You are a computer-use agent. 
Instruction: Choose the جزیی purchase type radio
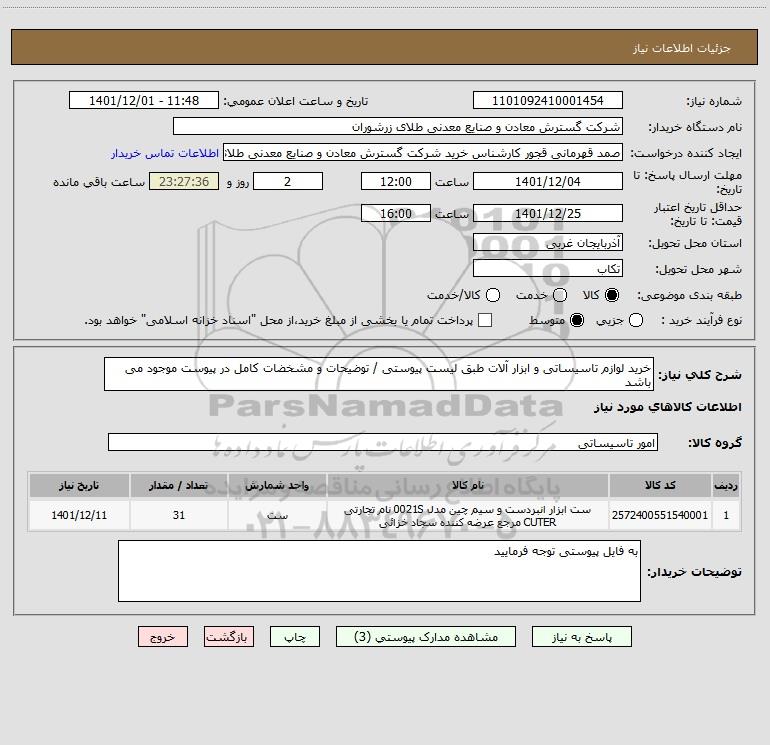pos(635,320)
